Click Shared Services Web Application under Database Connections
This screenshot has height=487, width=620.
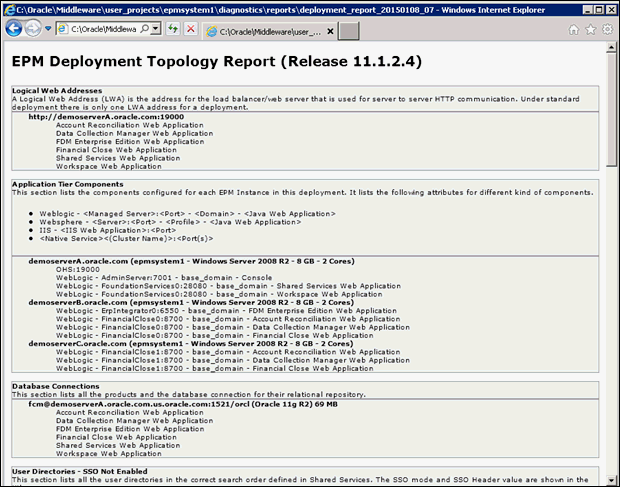tap(118, 445)
